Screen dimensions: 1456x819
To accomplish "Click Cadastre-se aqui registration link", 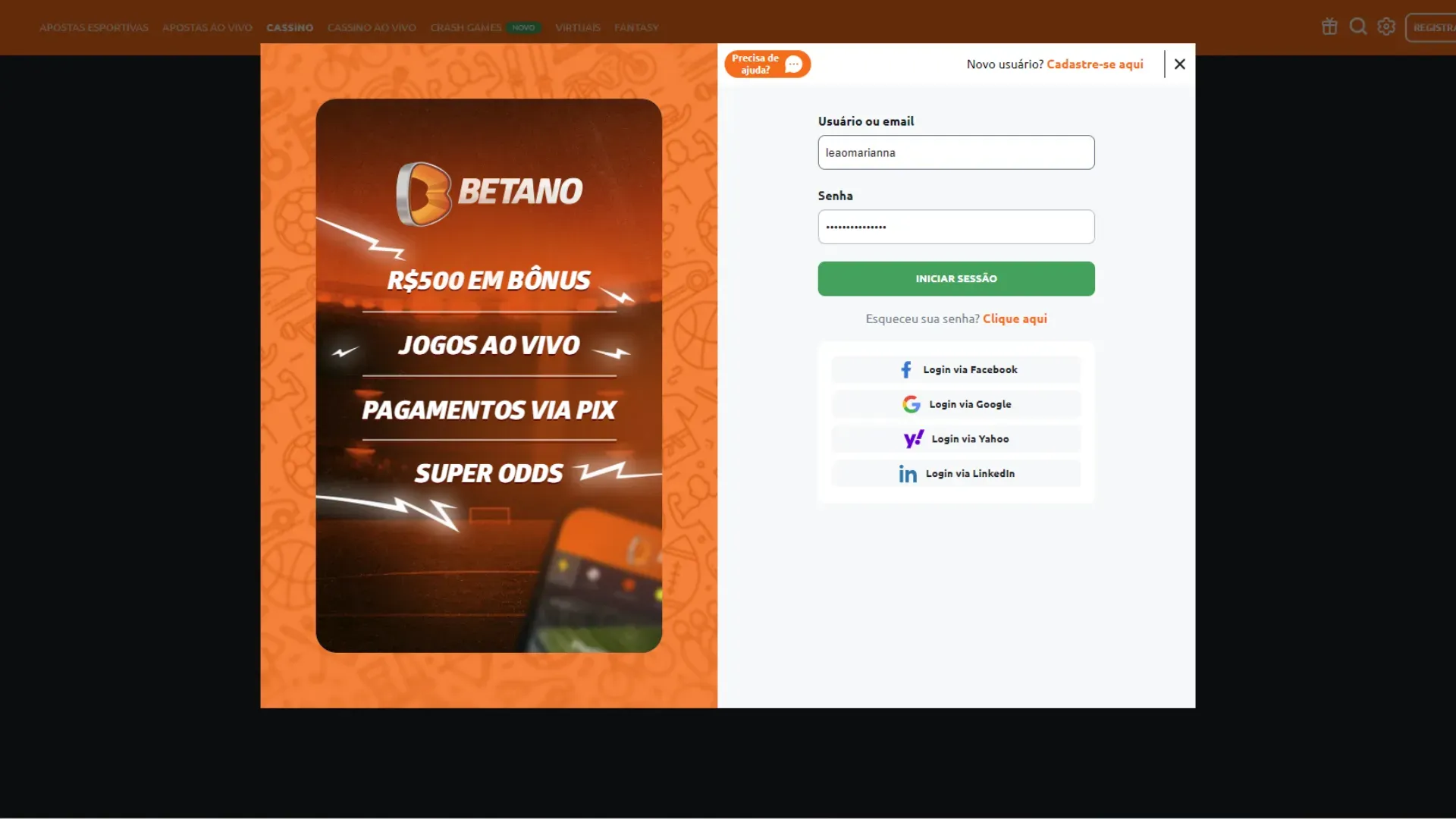I will pyautogui.click(x=1094, y=63).
